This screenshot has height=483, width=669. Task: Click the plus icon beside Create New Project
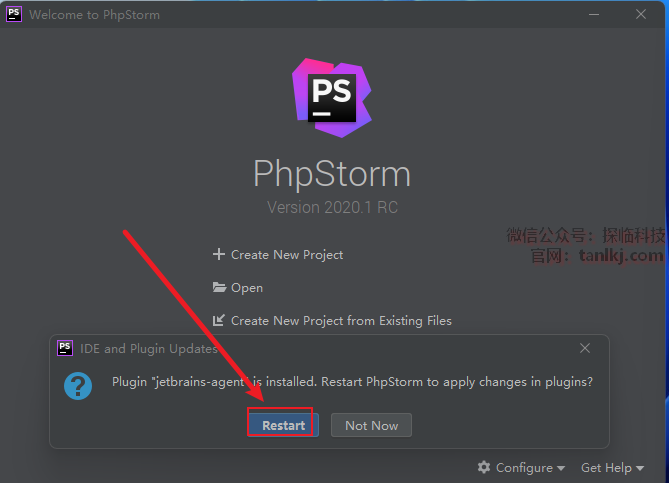point(219,255)
